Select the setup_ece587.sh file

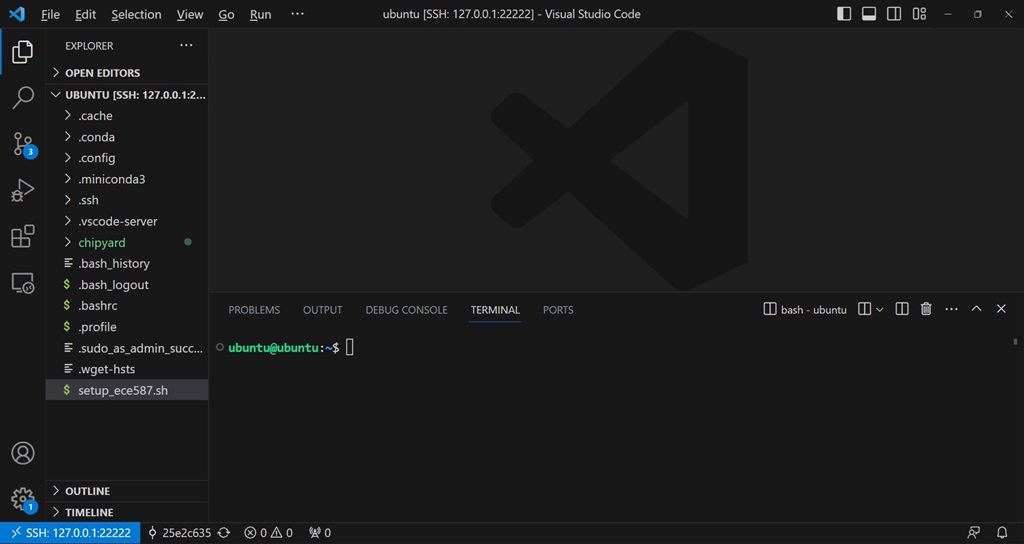(127, 390)
